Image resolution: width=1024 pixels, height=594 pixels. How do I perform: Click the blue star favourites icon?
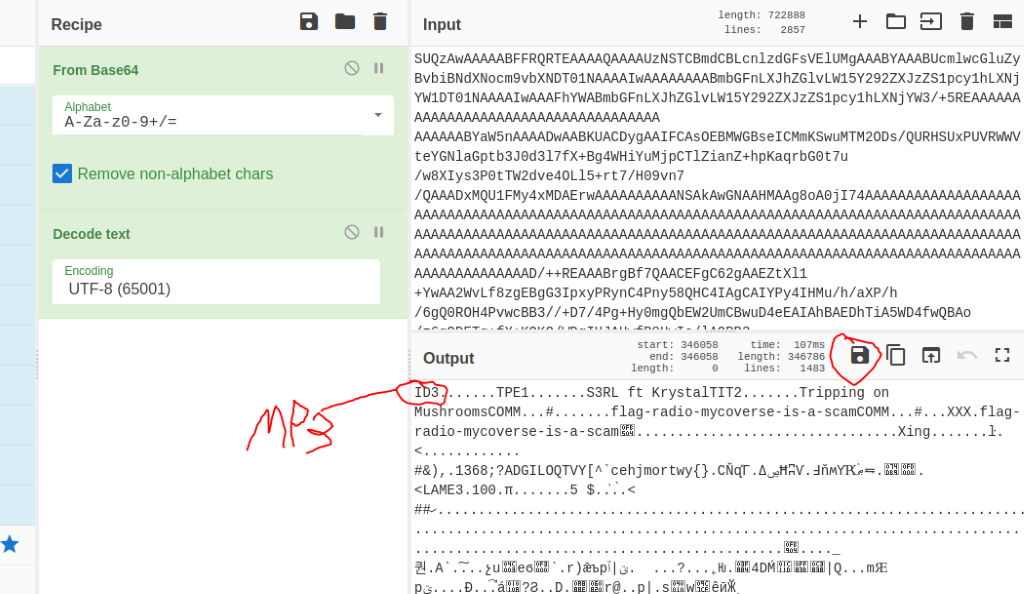tap(10, 544)
